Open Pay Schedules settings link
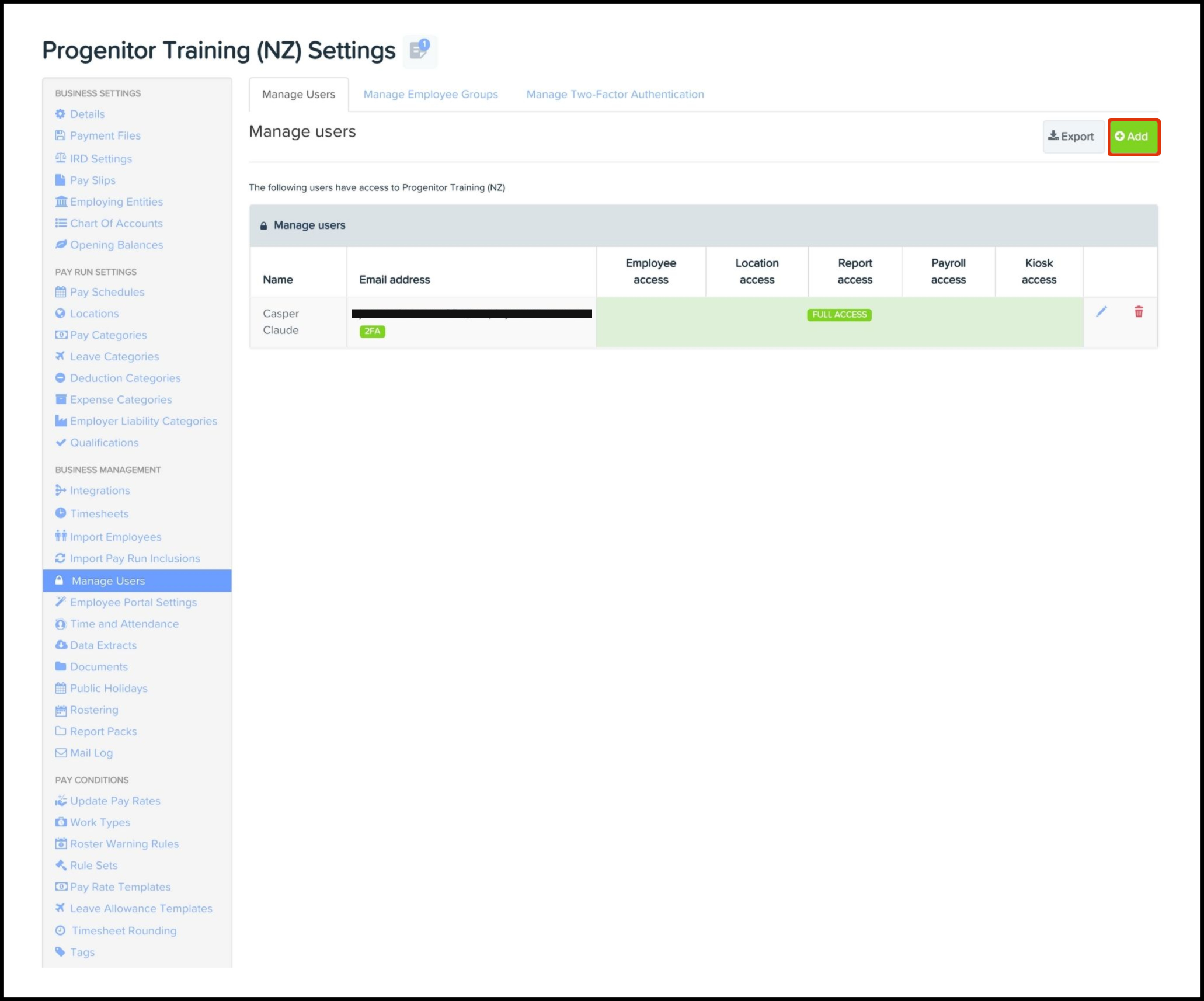 (107, 292)
